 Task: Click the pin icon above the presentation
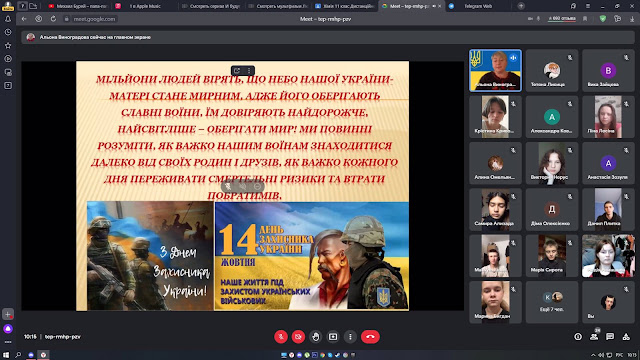point(237,71)
